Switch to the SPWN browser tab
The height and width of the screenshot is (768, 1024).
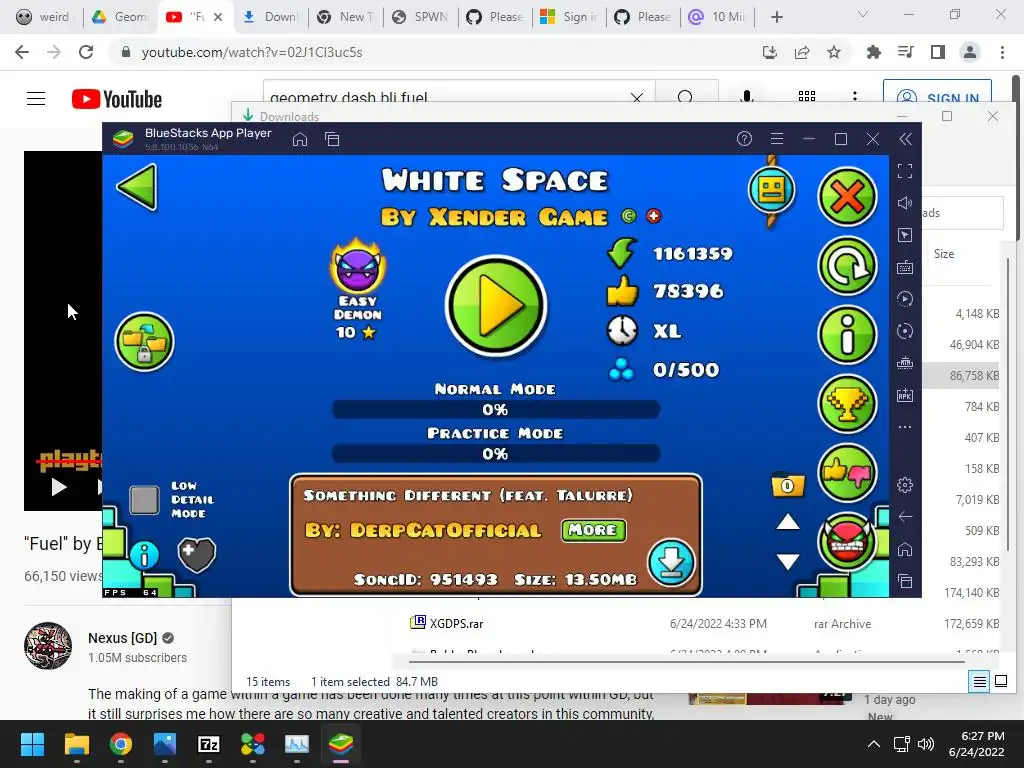[x=420, y=17]
